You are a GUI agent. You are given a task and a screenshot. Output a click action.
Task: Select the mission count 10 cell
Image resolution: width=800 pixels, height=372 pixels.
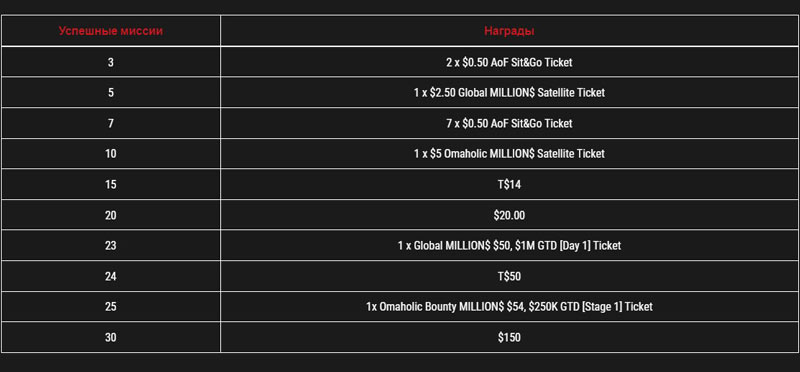[x=111, y=154]
